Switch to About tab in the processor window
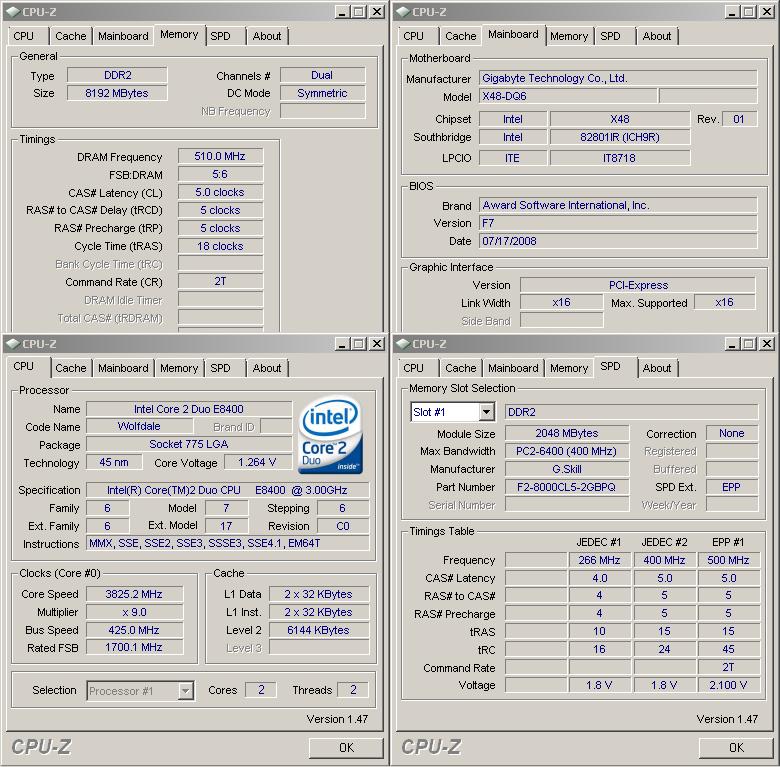780x767 pixels. 267,368
